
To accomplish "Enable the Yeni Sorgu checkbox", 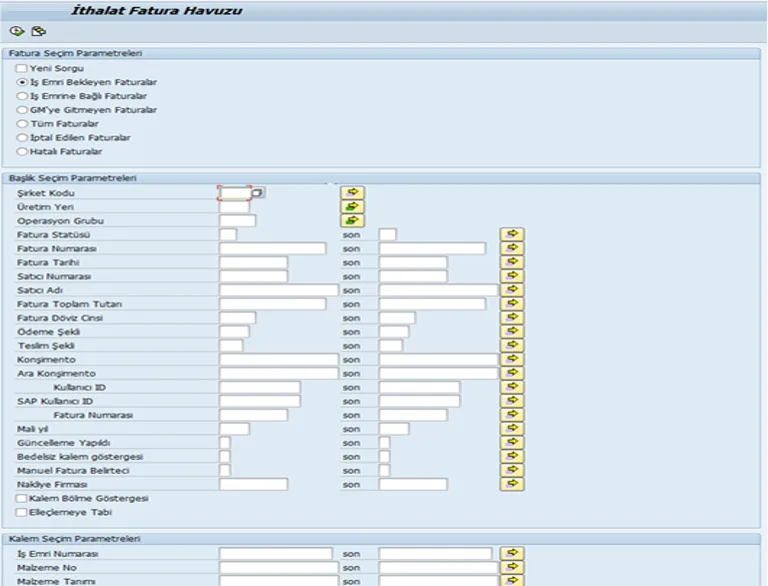I will (x=22, y=68).
